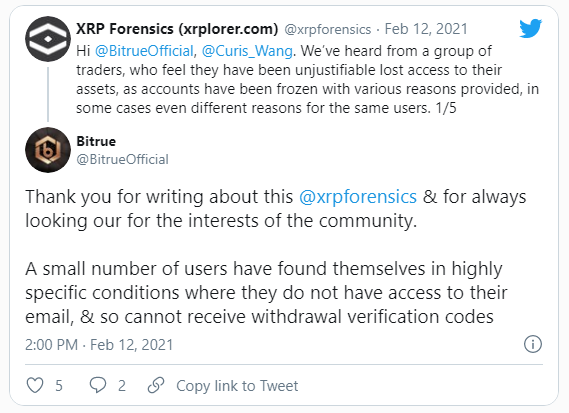Open the quoted tweet's Feb 12, 2021 date

point(426,29)
